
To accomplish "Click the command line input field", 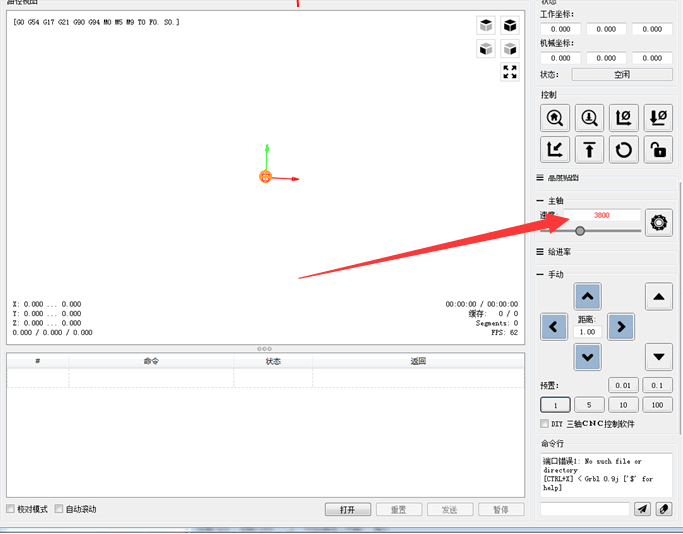I will (585, 509).
